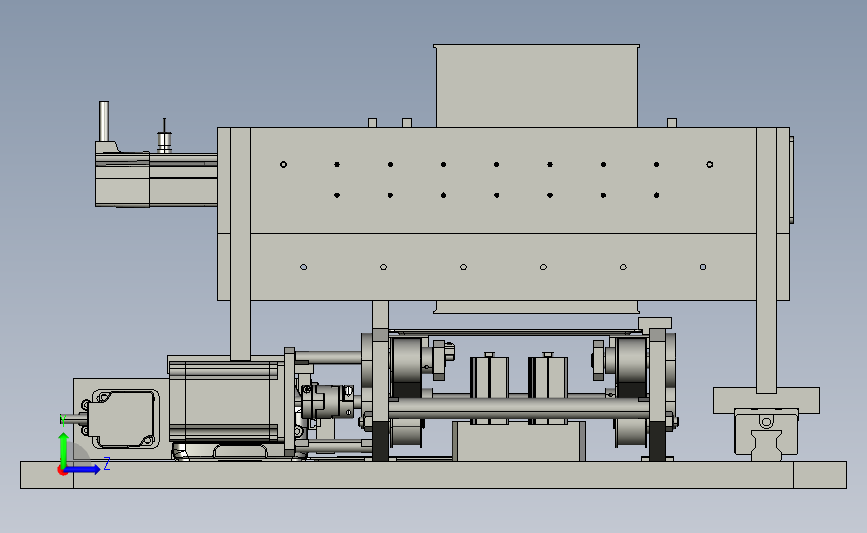Select the left vertical support leg above the servo

tap(241, 244)
